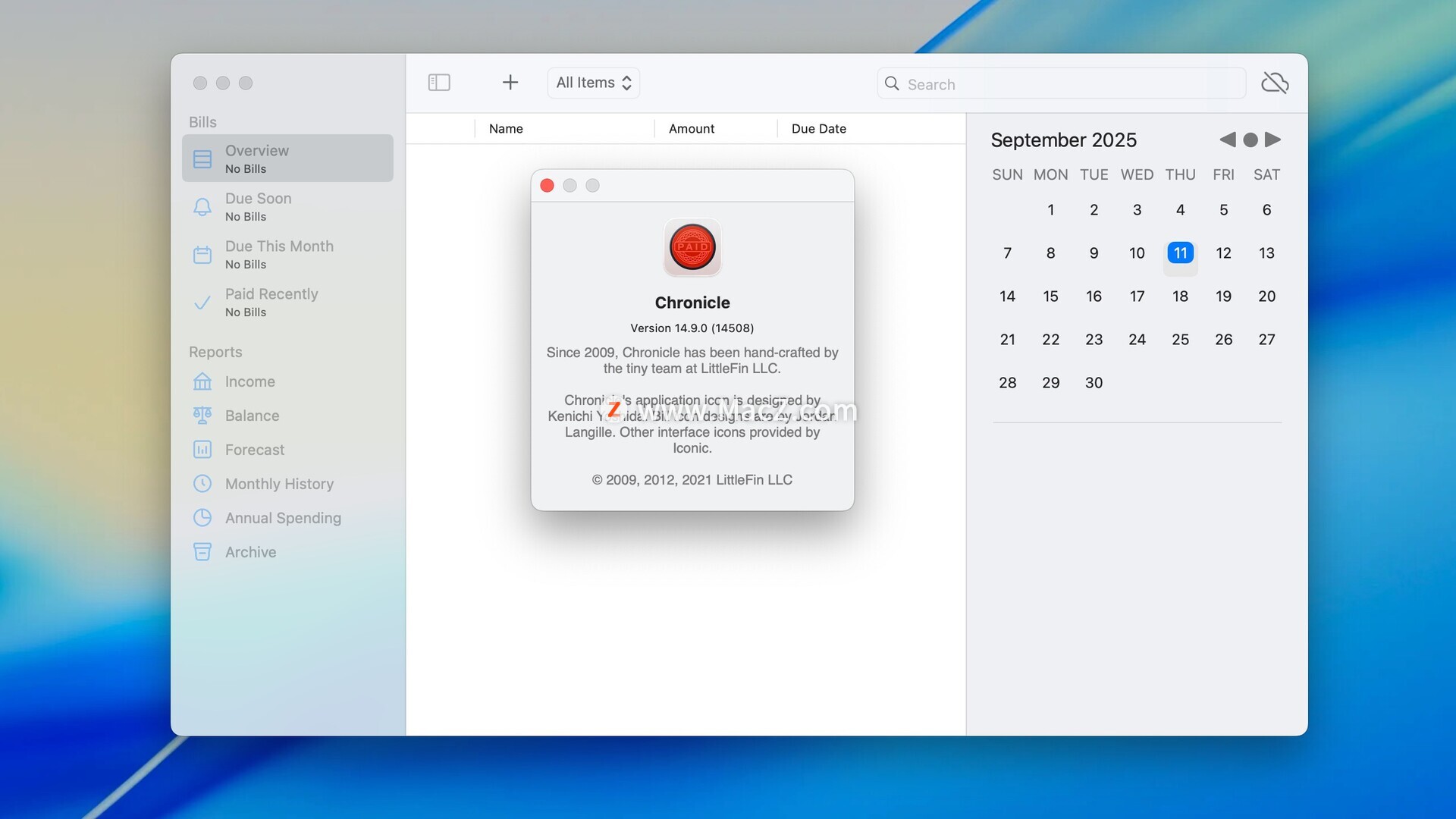Click the Due Soon bell icon

point(202,207)
